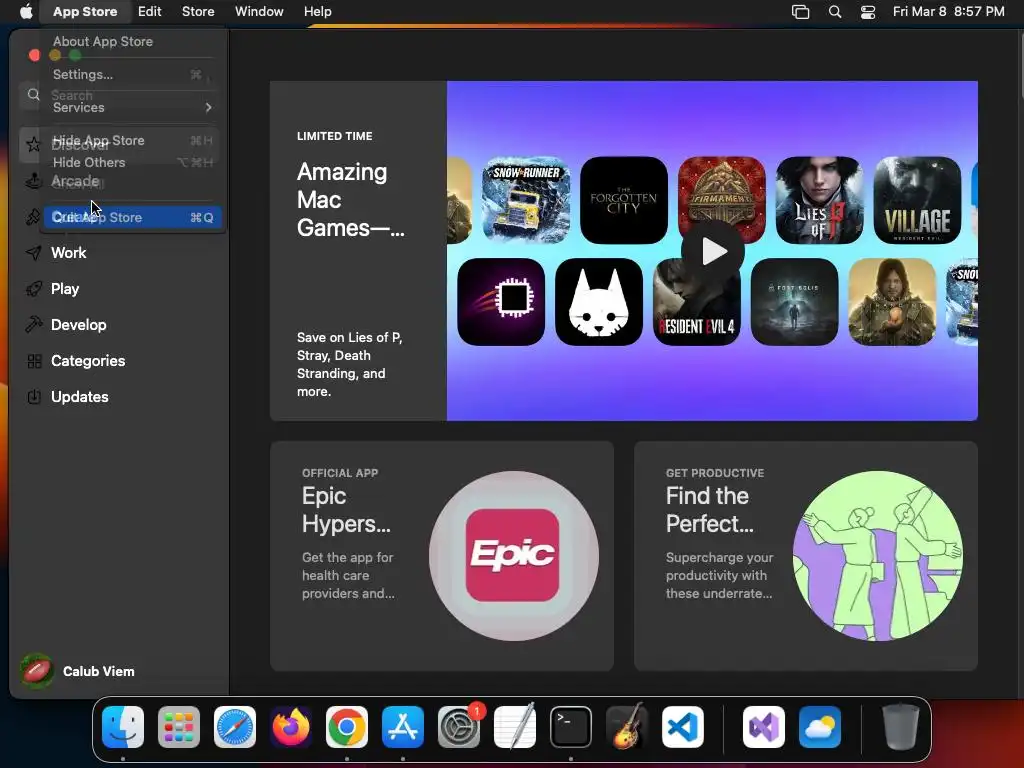Screen dimensions: 1024x768
Task: Open the Weather app from Dock
Action: click(820, 727)
